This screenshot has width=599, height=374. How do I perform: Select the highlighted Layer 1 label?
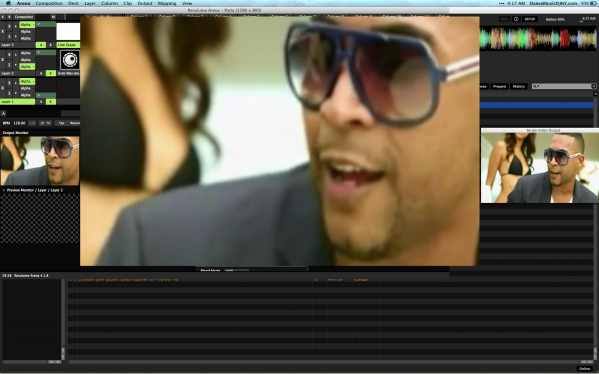click(18, 102)
